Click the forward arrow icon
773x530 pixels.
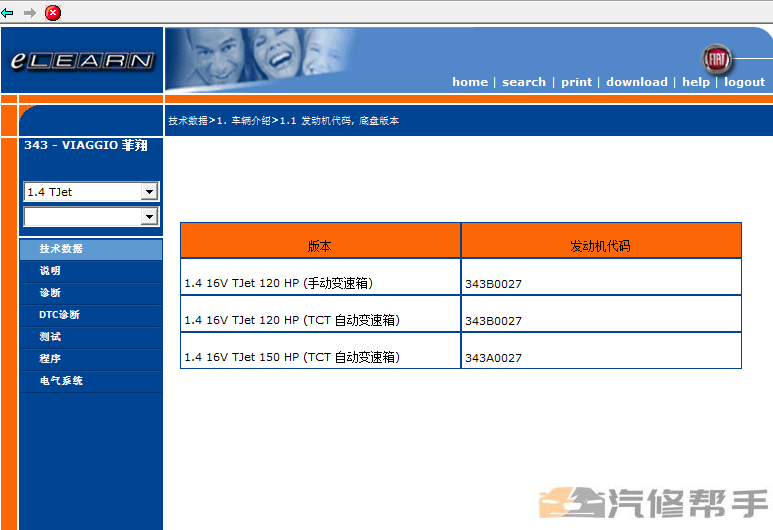click(x=30, y=12)
